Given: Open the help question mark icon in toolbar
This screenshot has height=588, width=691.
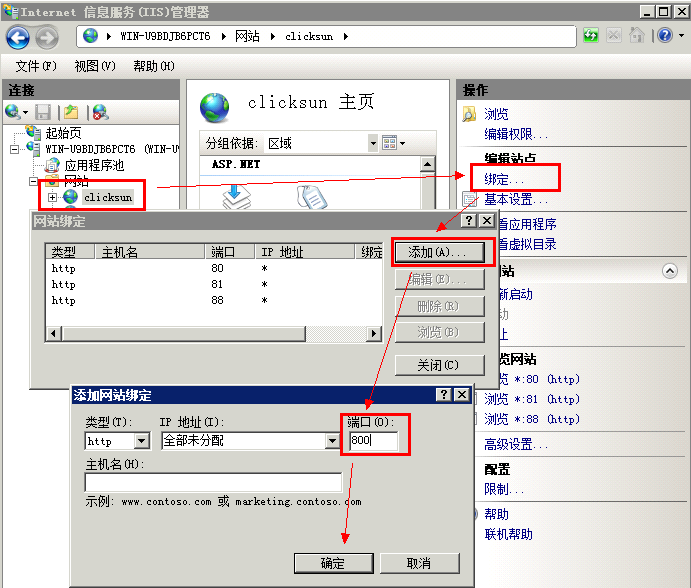Looking at the screenshot, I should pyautogui.click(x=665, y=36).
